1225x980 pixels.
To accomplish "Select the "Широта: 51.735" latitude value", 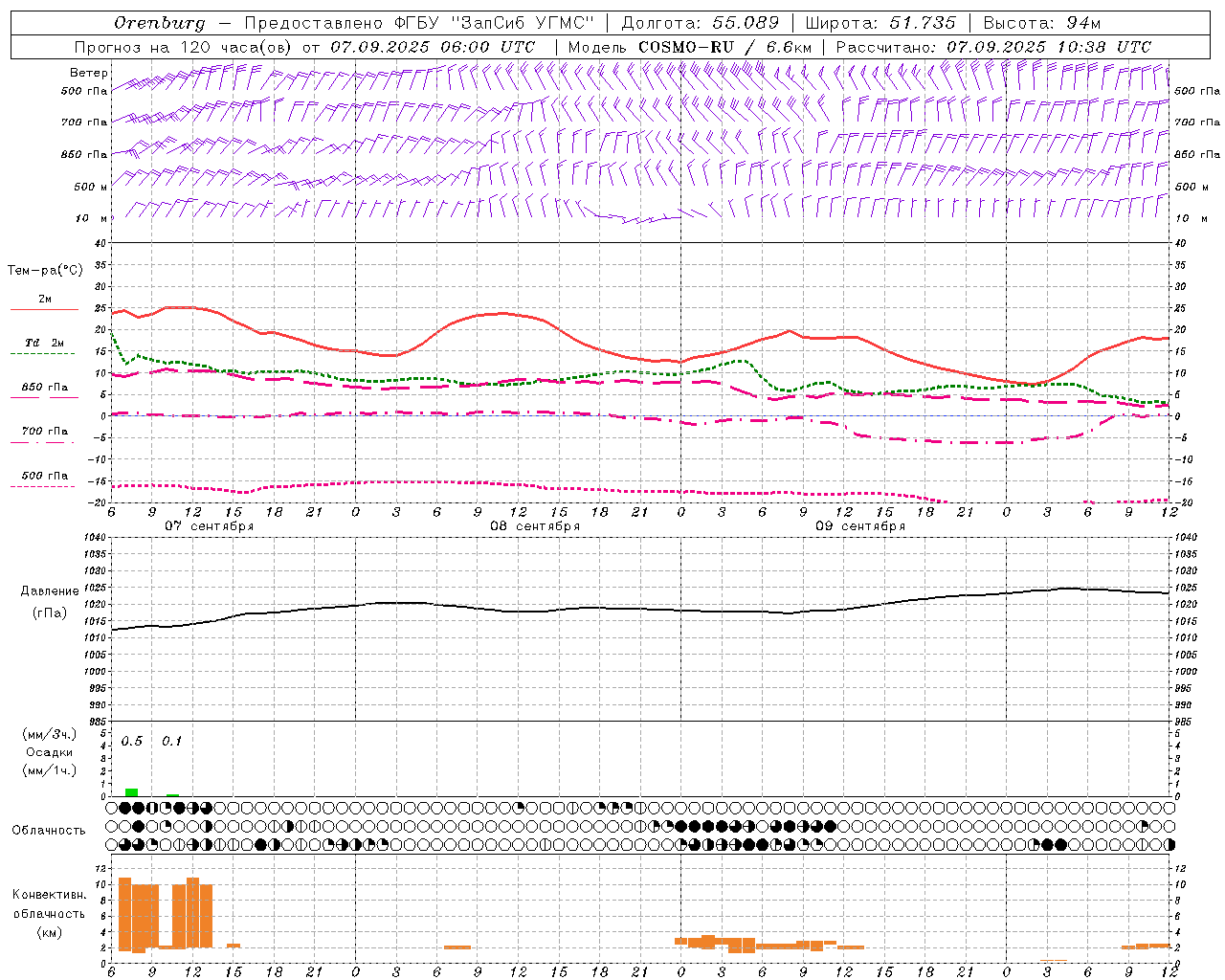I will click(x=880, y=23).
